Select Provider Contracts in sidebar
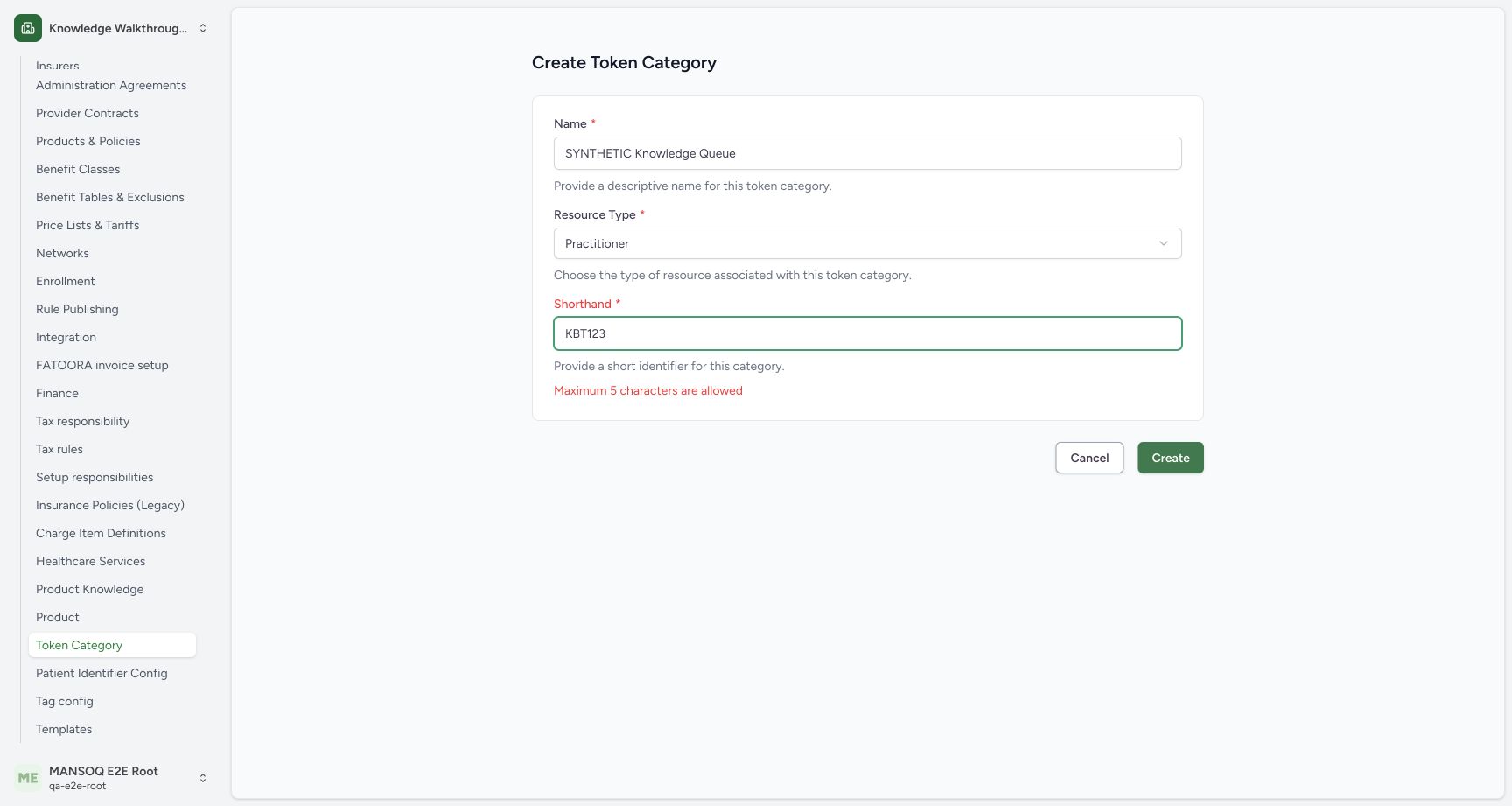The width and height of the screenshot is (1512, 806). tap(87, 113)
